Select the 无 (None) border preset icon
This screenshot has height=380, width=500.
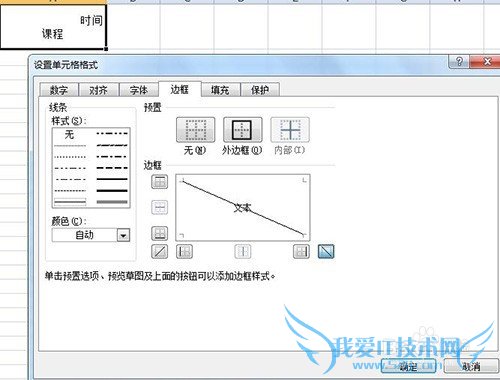[195, 130]
